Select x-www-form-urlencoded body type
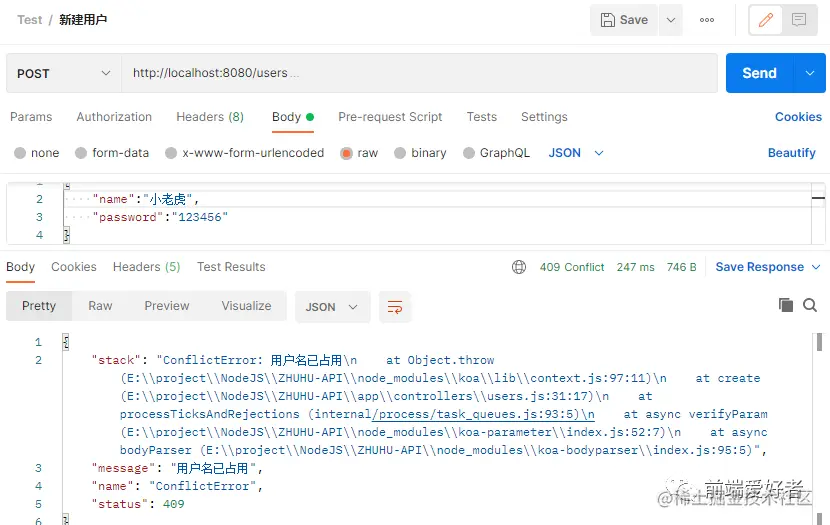The width and height of the screenshot is (830, 525). (245, 153)
